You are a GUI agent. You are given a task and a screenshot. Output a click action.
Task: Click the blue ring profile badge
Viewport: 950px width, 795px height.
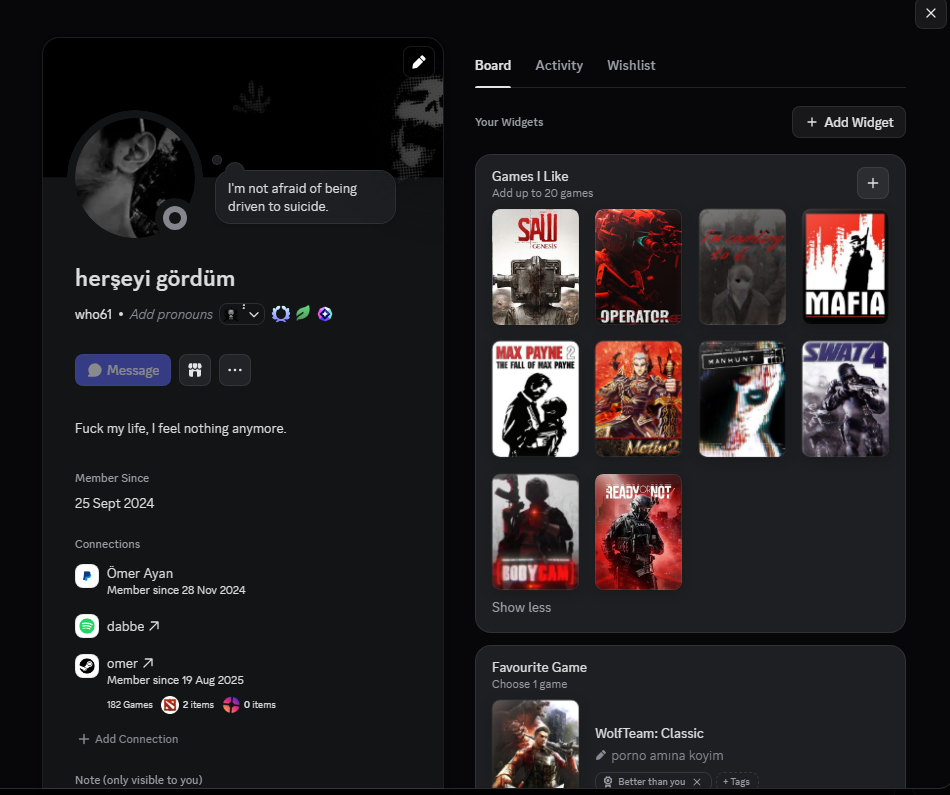[281, 314]
